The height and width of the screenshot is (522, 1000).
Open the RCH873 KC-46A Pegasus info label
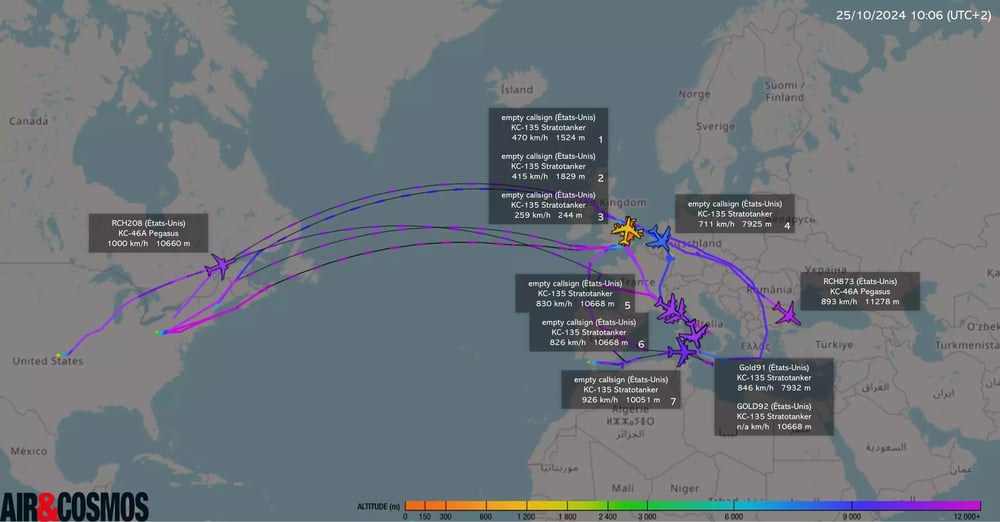point(860,291)
